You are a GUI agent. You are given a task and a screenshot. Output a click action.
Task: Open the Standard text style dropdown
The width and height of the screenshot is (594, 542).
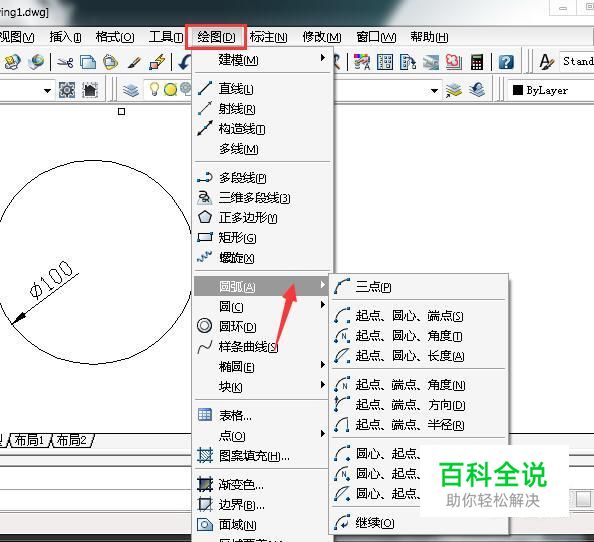(x=577, y=61)
